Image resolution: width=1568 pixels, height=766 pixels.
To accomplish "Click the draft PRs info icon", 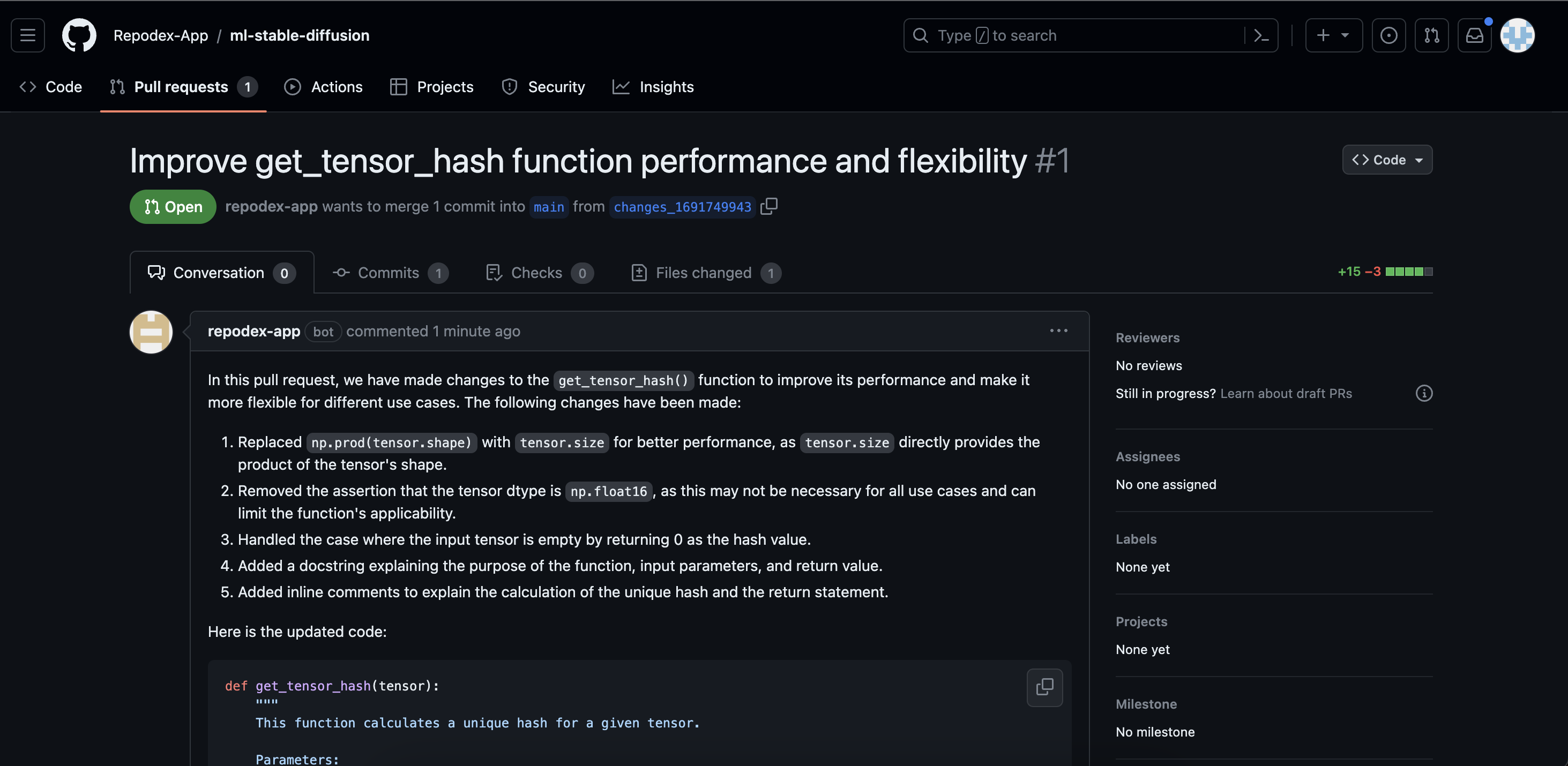I will pos(1424,393).
